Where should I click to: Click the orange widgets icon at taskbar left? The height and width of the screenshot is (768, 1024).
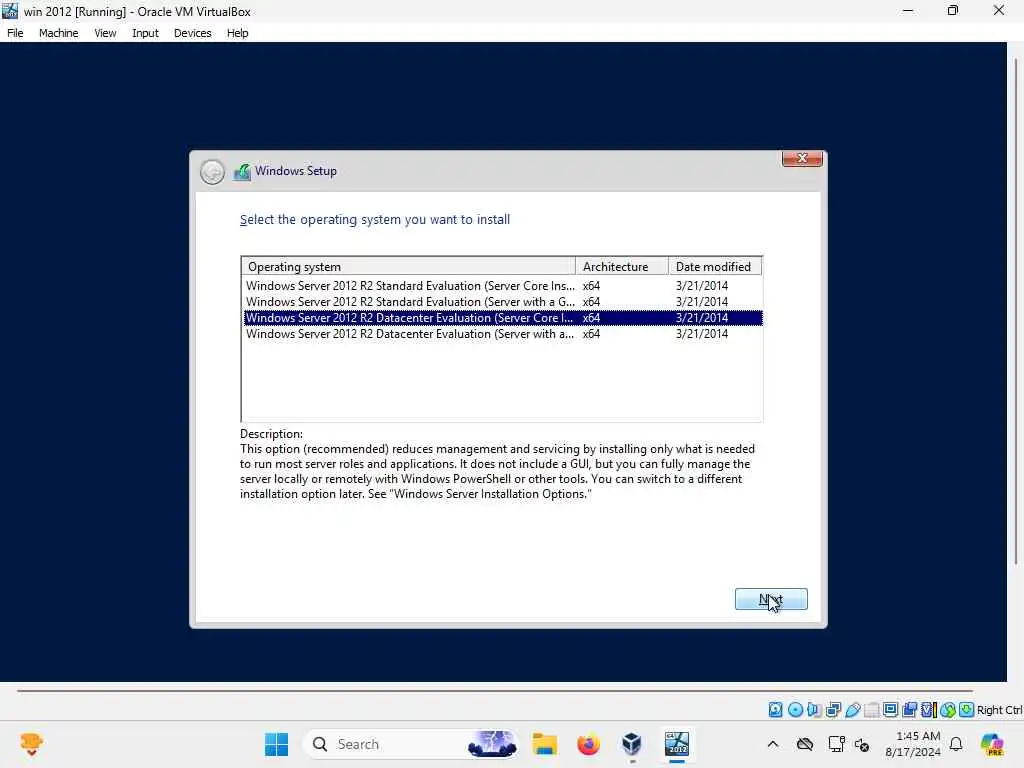click(31, 744)
